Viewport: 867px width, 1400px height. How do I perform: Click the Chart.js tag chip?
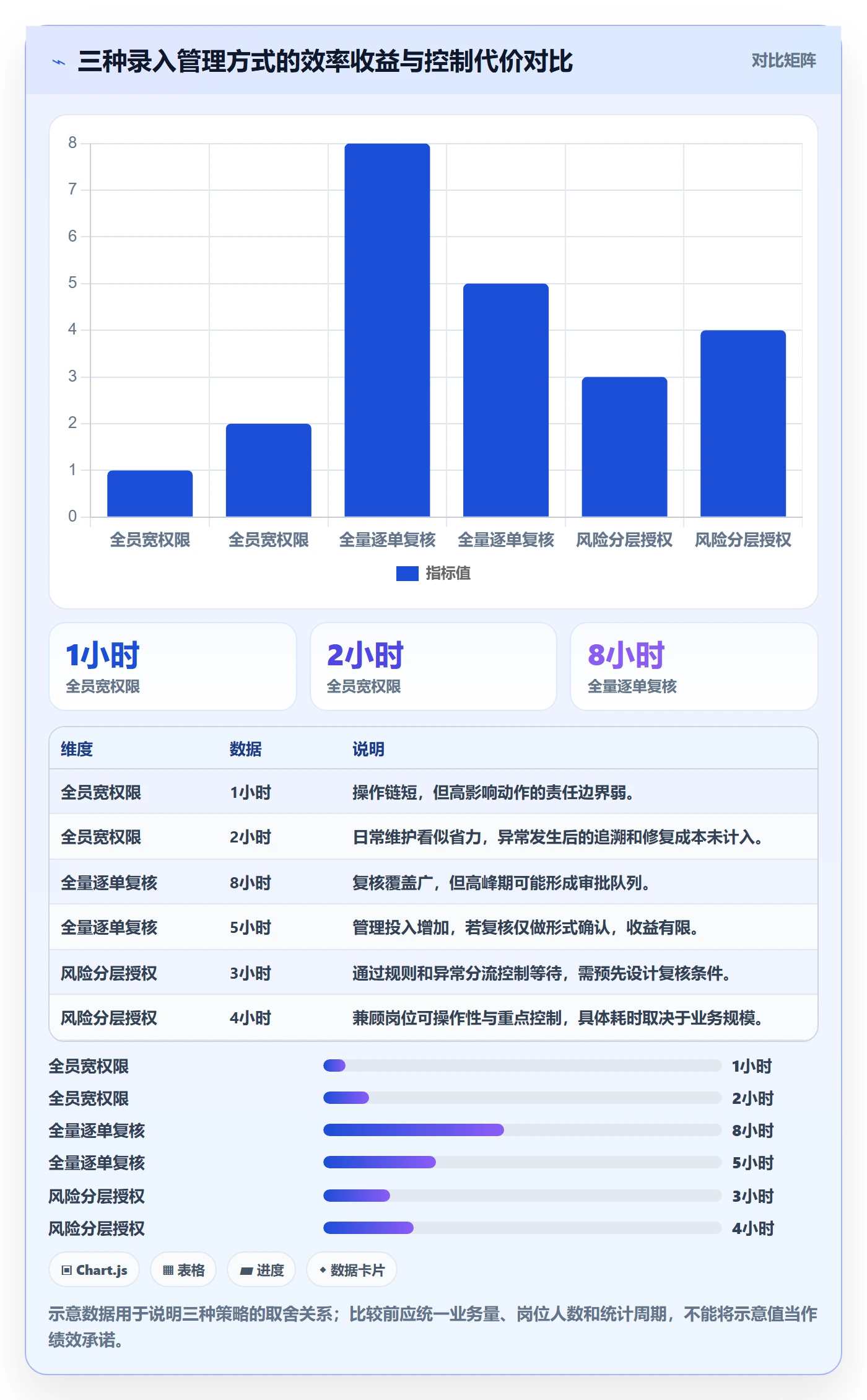[x=94, y=1270]
